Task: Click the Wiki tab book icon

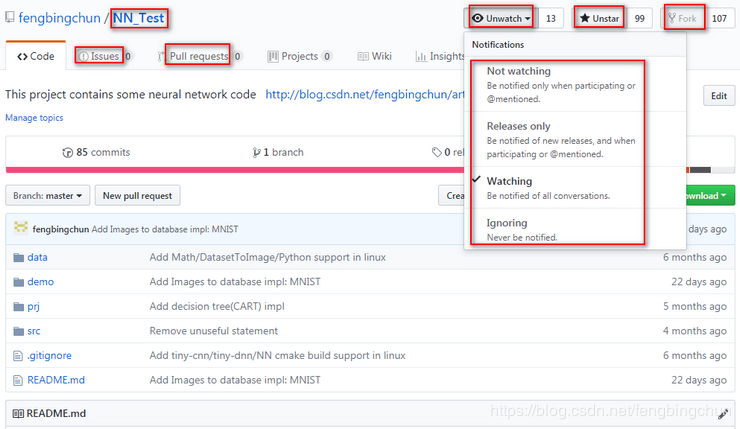Action: [363, 57]
